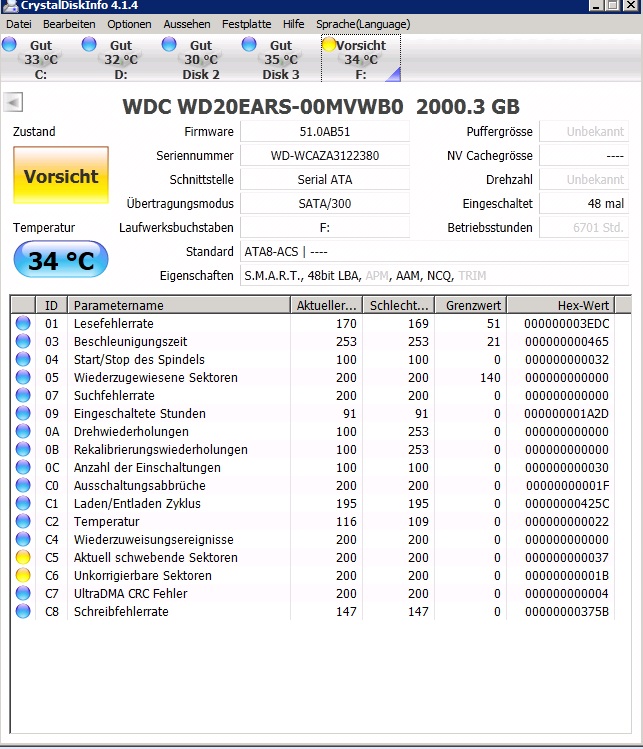The height and width of the screenshot is (749, 643).
Task: Click the Laufwerksbuchstaben field F:
Action: (x=325, y=227)
